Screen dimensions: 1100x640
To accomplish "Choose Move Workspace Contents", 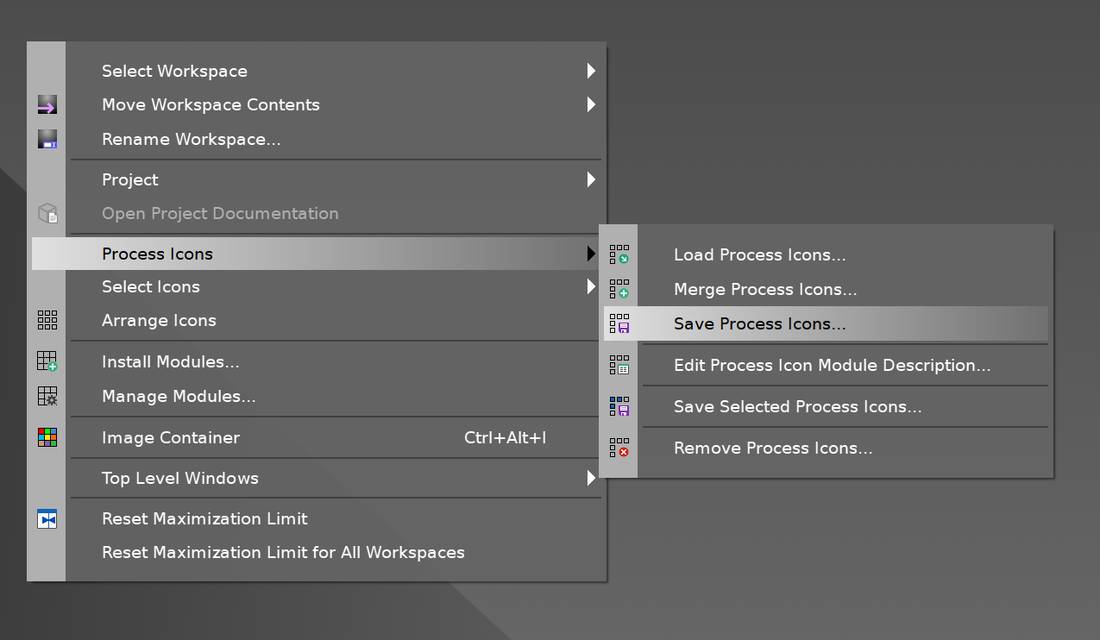I will tap(316, 105).
